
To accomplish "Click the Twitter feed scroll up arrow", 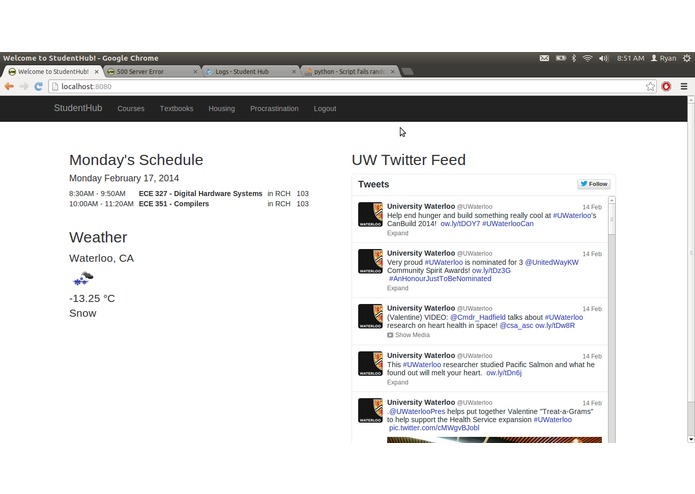I will pos(612,200).
